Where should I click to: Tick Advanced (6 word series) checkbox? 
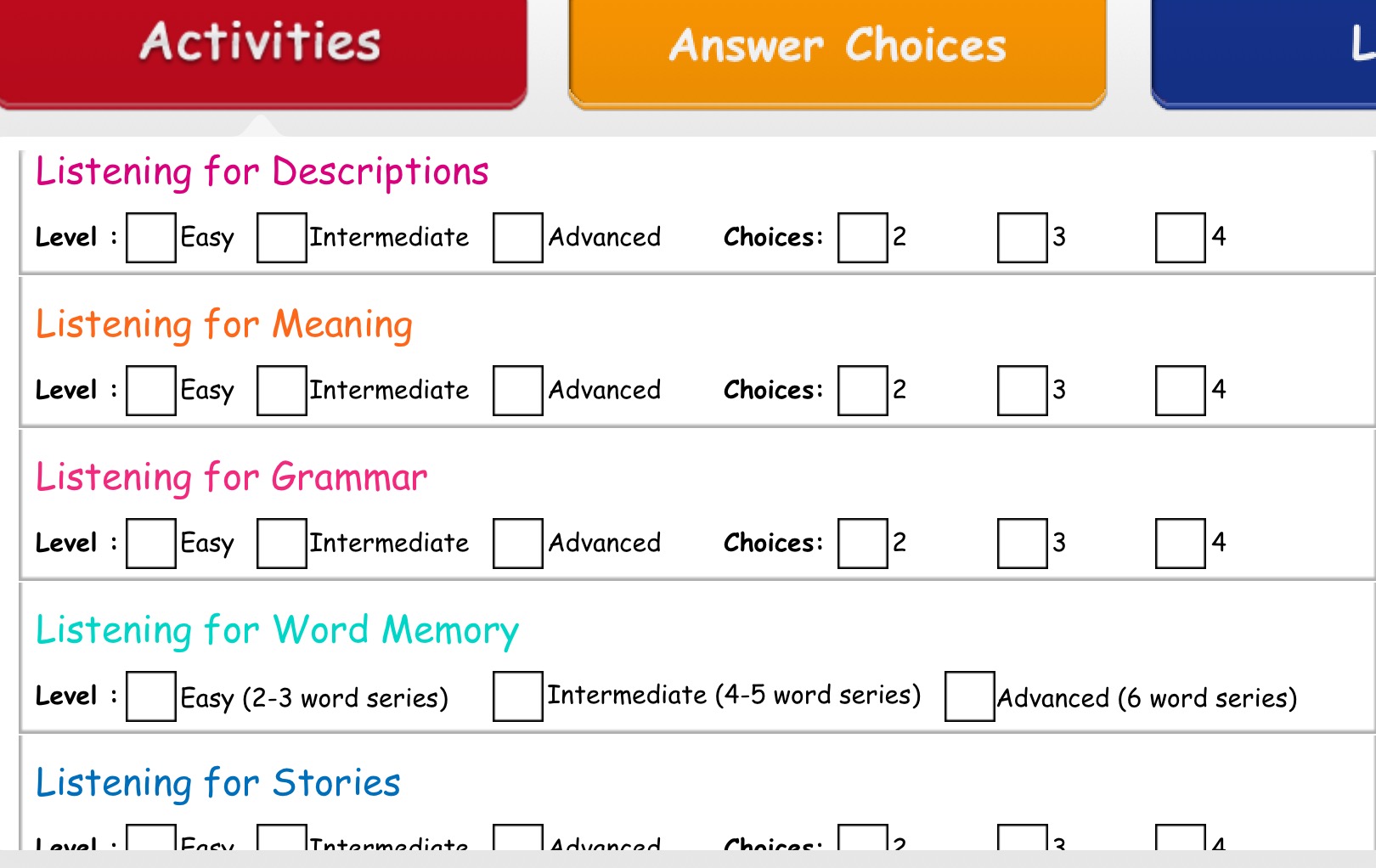coord(970,696)
